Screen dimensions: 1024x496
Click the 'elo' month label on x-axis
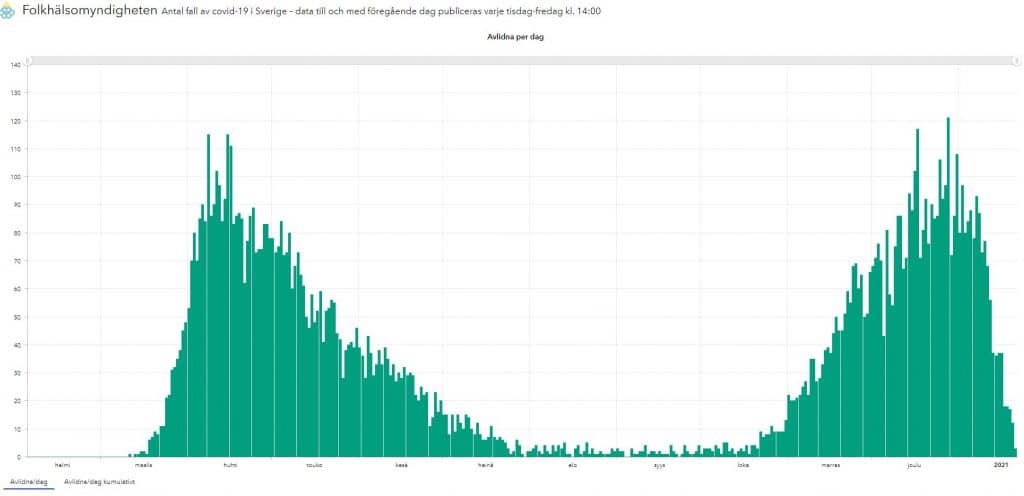(572, 465)
